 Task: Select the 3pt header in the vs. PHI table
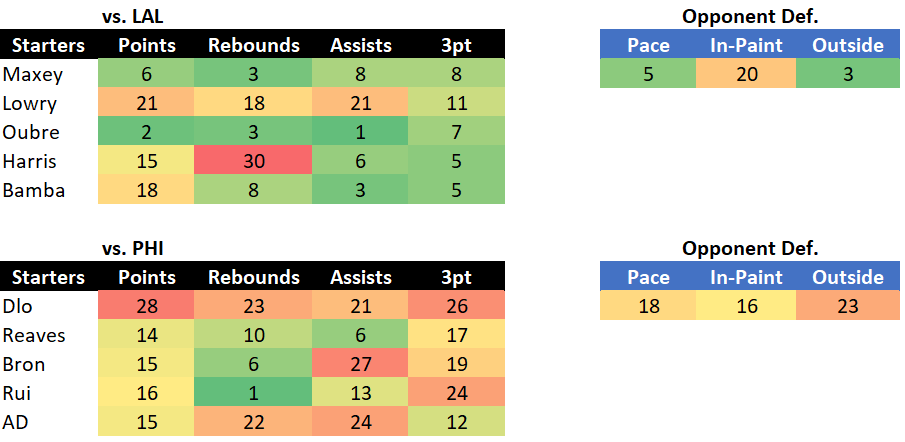(456, 277)
